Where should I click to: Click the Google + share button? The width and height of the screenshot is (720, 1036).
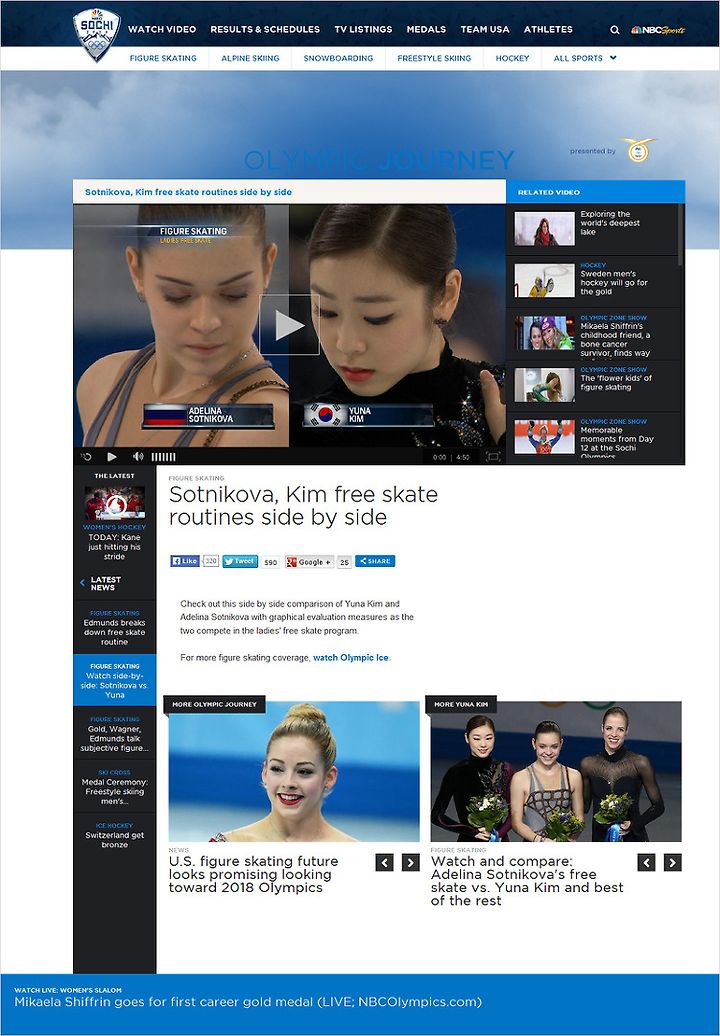309,562
